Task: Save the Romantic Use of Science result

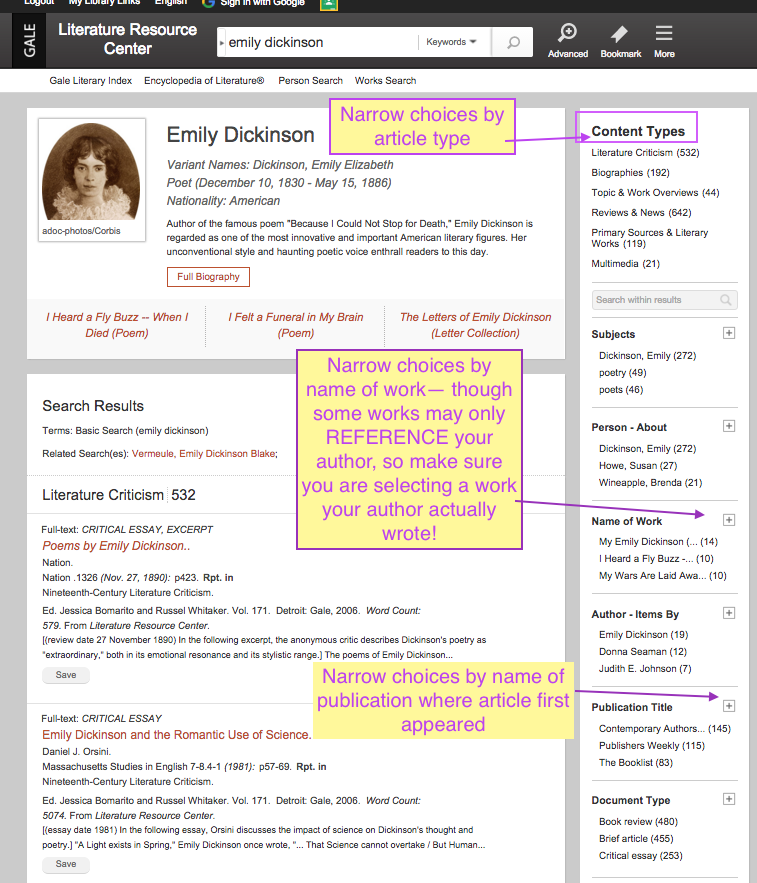Action: (66, 864)
